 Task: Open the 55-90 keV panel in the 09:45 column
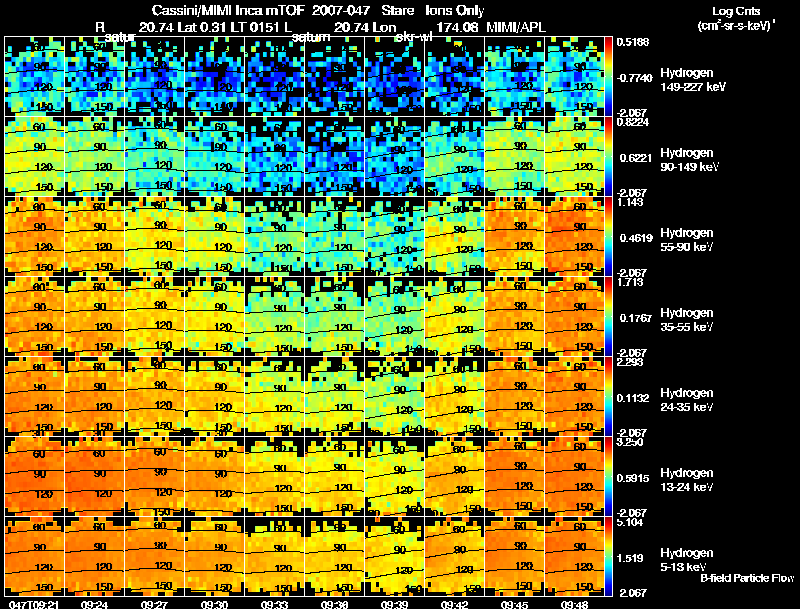tap(514, 237)
